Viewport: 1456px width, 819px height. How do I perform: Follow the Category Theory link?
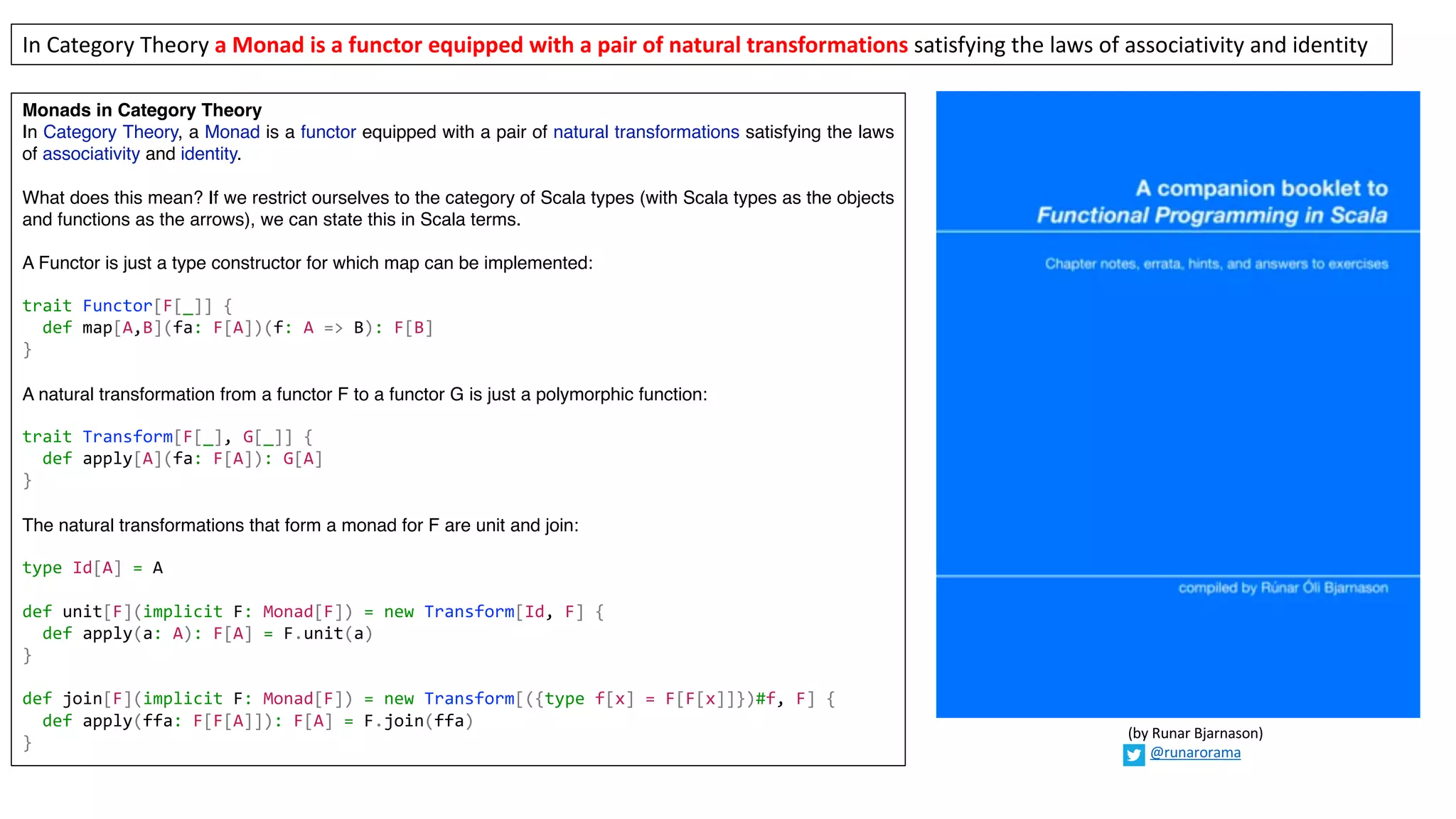coord(111,132)
